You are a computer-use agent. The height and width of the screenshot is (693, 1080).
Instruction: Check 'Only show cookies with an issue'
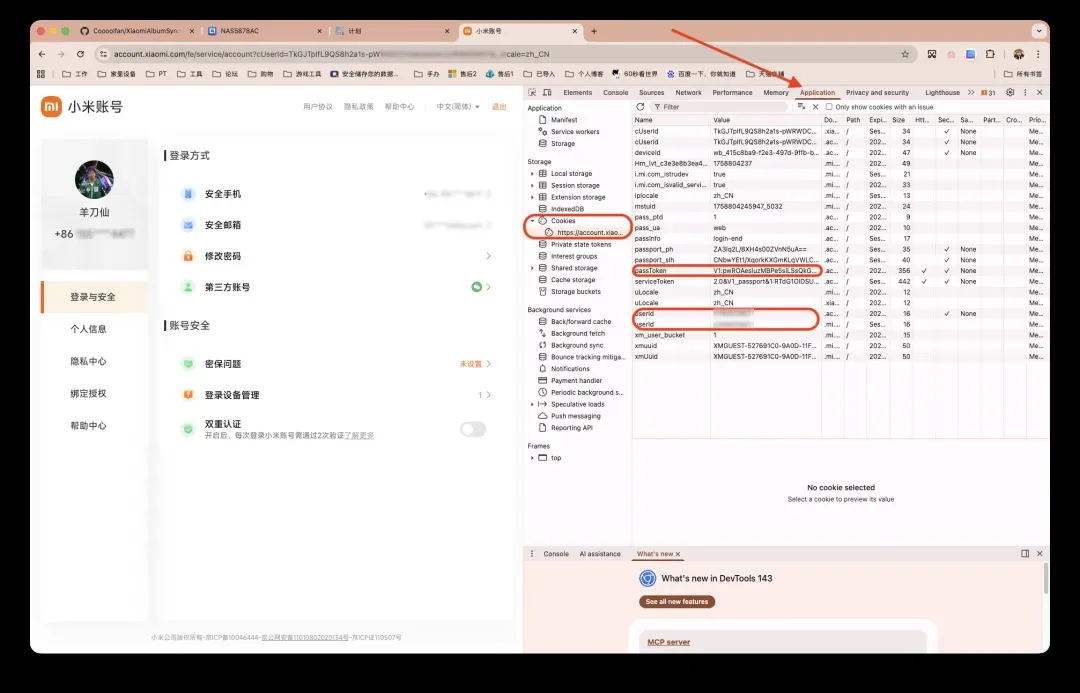pos(829,107)
